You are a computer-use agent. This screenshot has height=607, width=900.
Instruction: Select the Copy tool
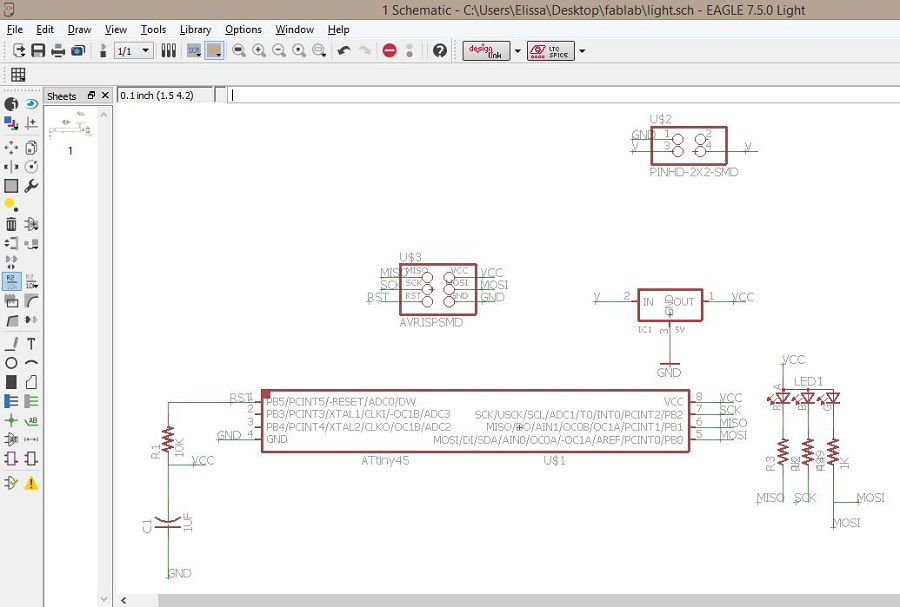pyautogui.click(x=31, y=147)
